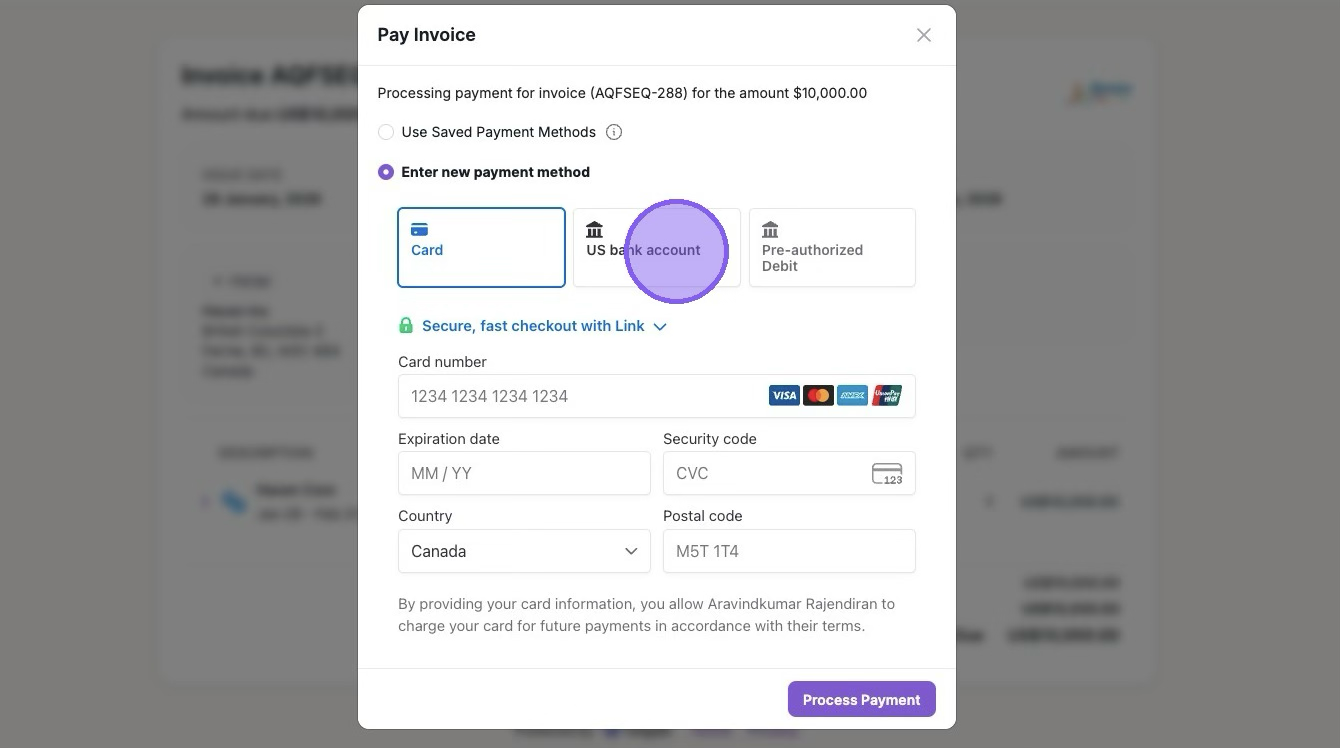Select Enter new payment method radio
The image size is (1340, 748).
386,172
